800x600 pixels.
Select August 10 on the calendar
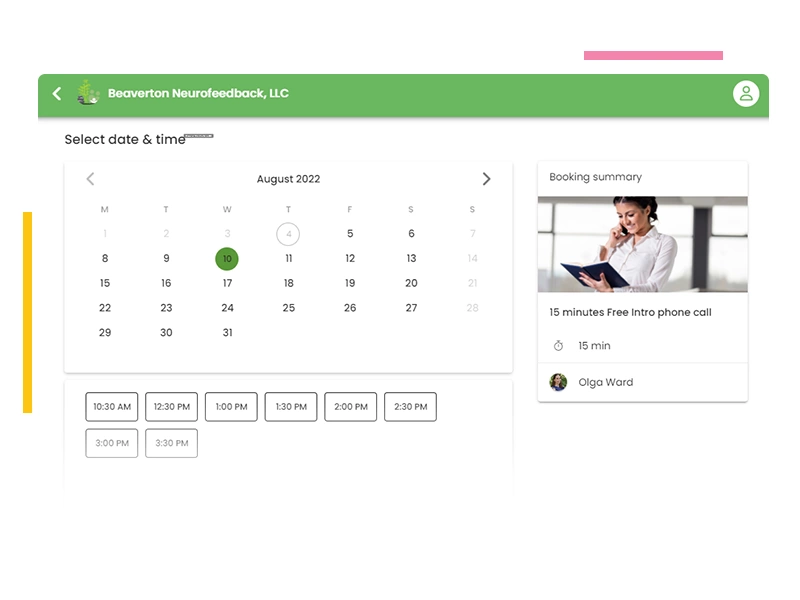pyautogui.click(x=227, y=259)
